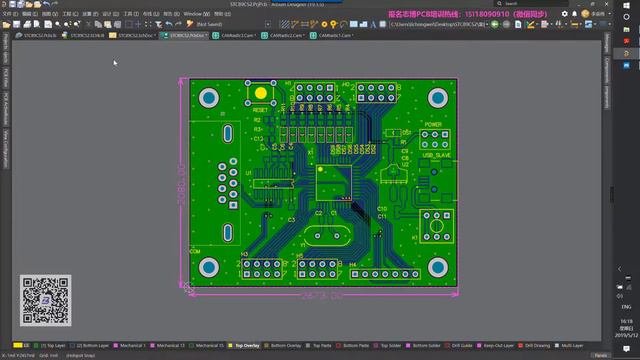Expand the far-right toolbar dropdown arrow
The width and height of the screenshot is (640, 360).
tap(609, 24)
